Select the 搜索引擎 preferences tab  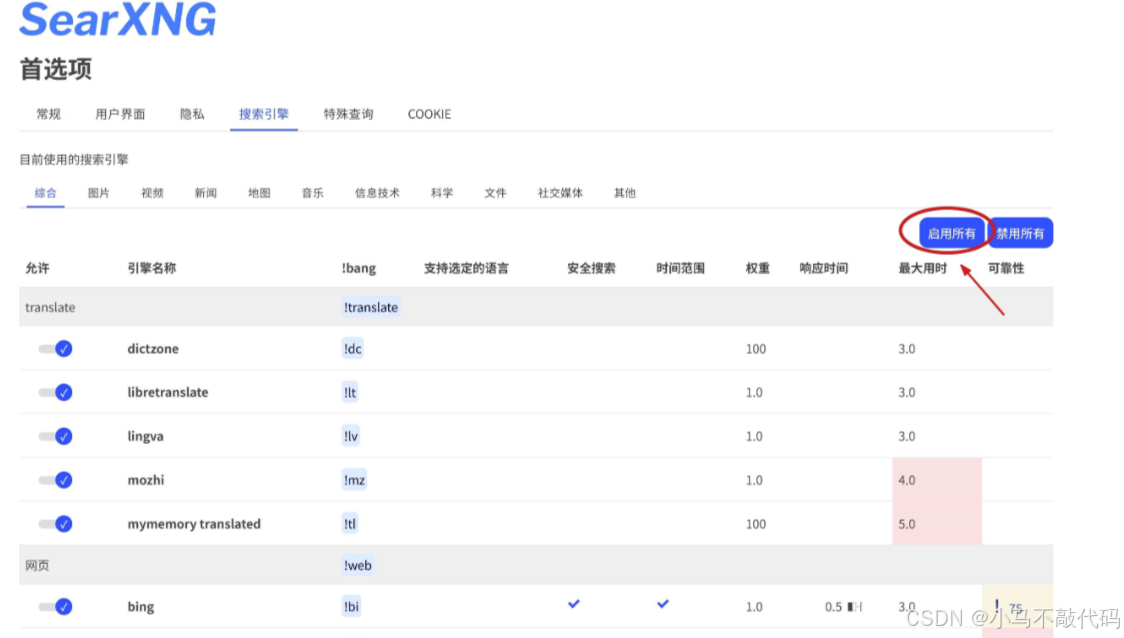click(x=264, y=114)
